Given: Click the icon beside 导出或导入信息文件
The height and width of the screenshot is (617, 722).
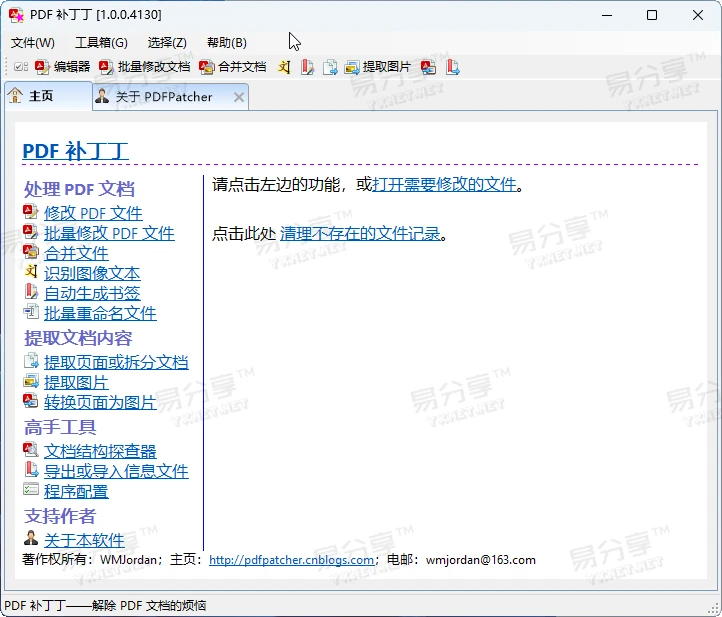Looking at the screenshot, I should [31, 469].
